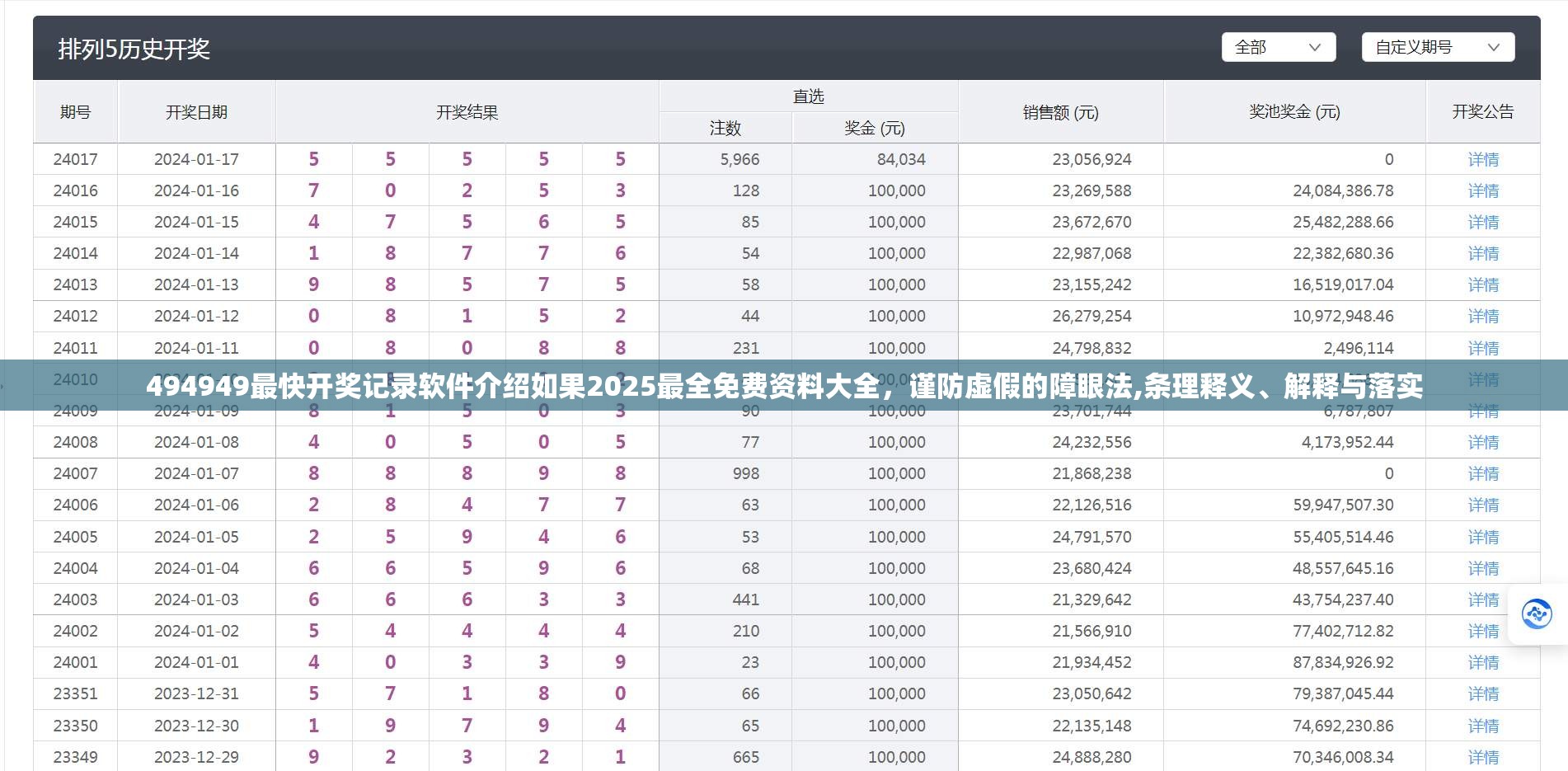The image size is (1568, 771).
Task: Open 详情 for issue 24011
Action: pyautogui.click(x=1483, y=348)
